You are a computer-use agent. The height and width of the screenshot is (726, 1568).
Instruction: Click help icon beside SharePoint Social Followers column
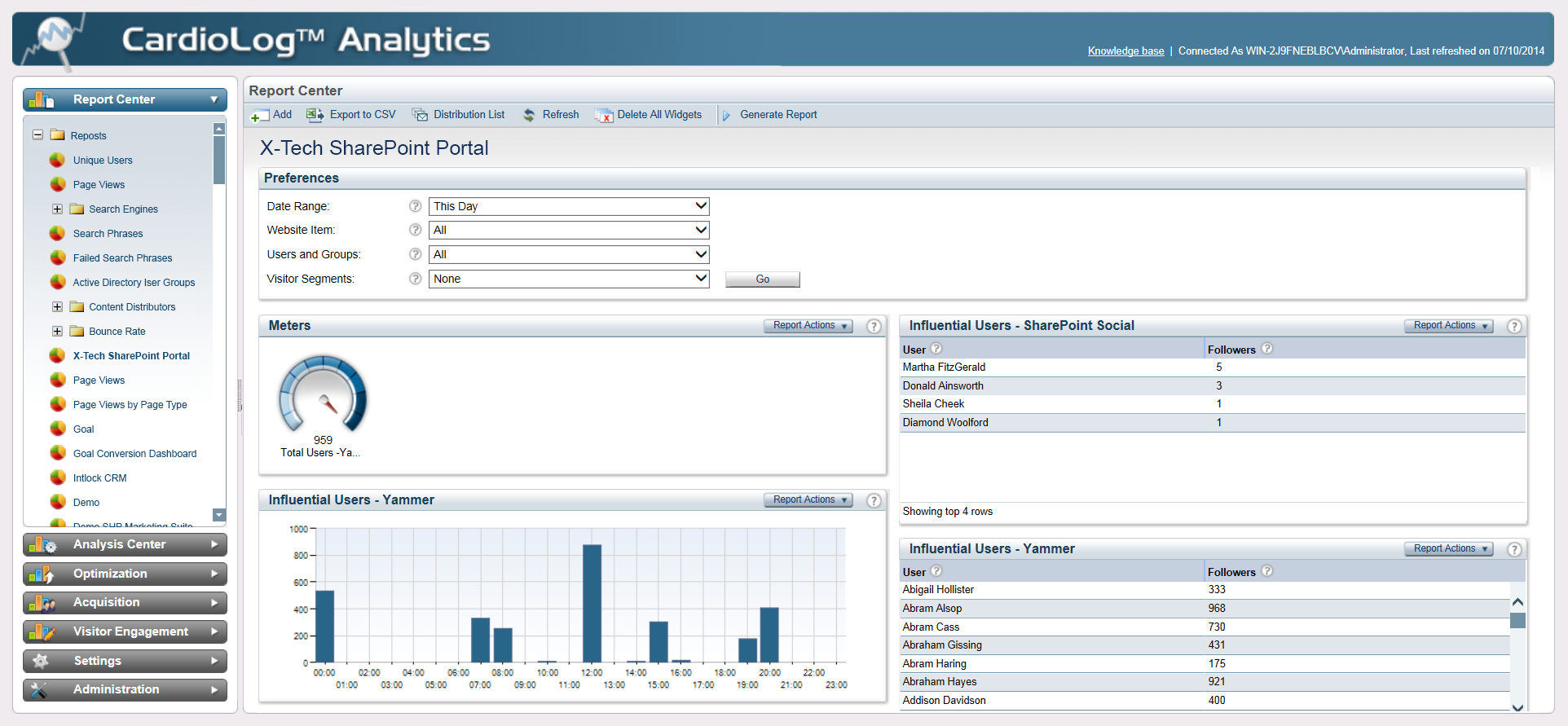(x=1267, y=349)
